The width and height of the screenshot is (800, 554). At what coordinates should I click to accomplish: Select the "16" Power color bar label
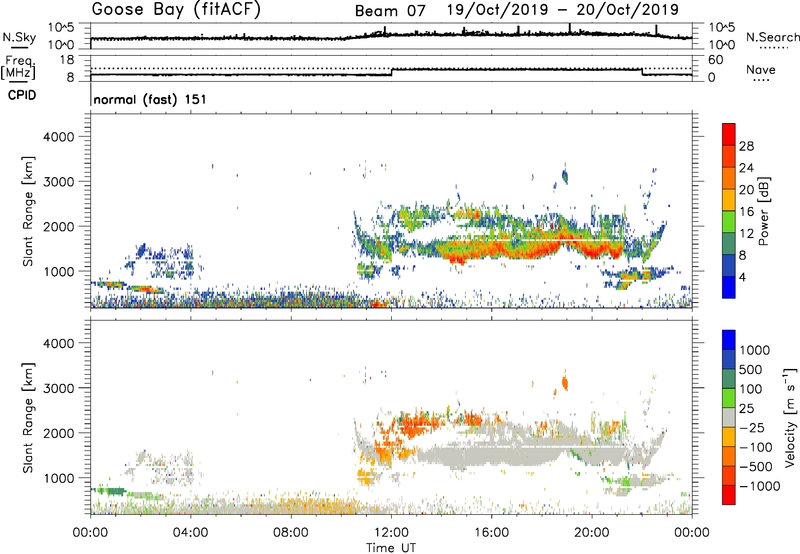pyautogui.click(x=746, y=212)
